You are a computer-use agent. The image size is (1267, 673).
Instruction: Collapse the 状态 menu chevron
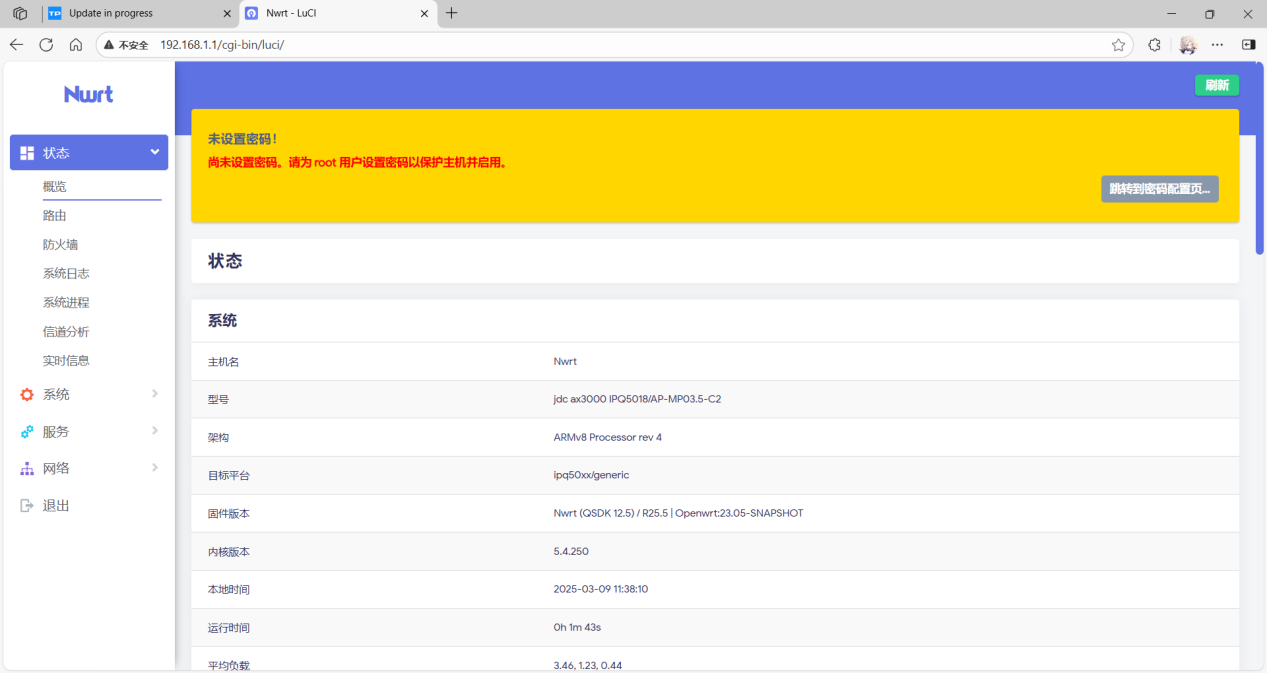pyautogui.click(x=155, y=152)
